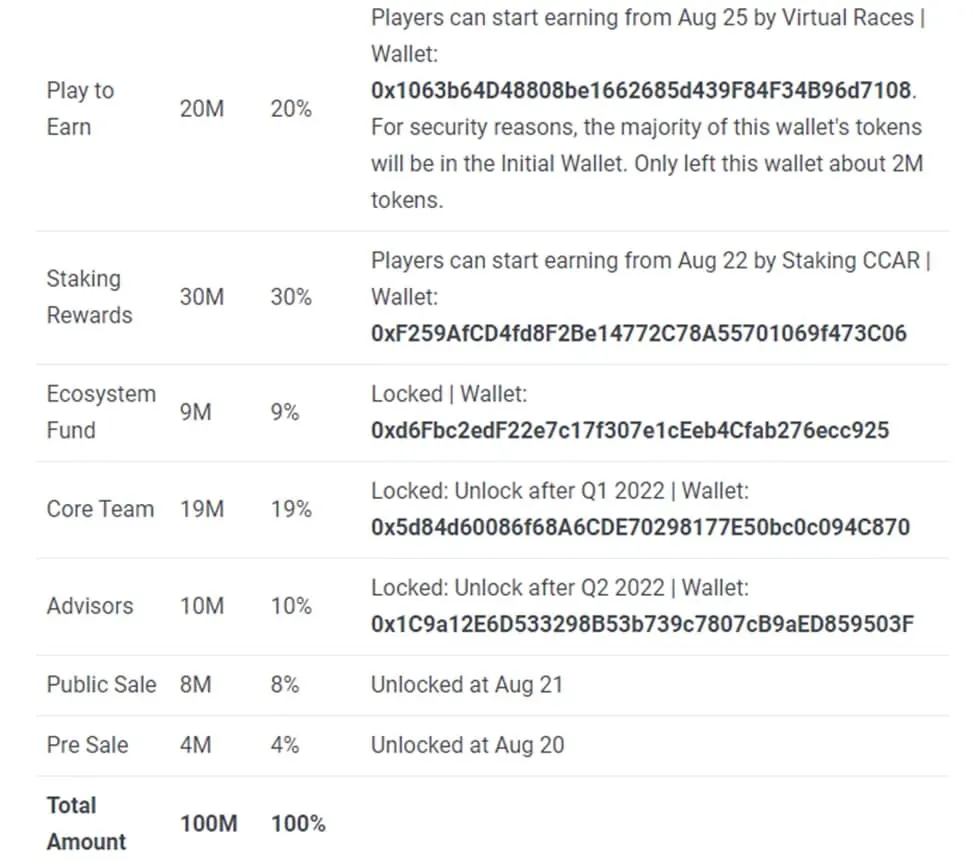
Task: Select the Core Team wallet address
Action: tap(640, 528)
